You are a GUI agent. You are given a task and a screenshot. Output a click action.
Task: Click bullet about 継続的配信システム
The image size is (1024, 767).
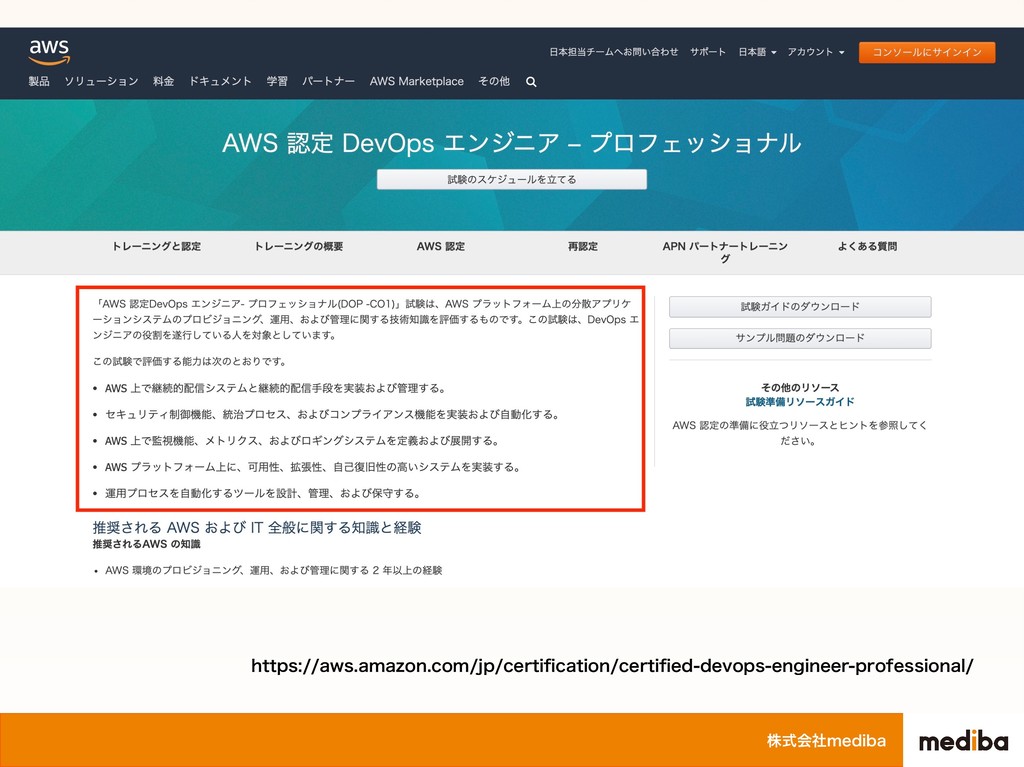275,388
